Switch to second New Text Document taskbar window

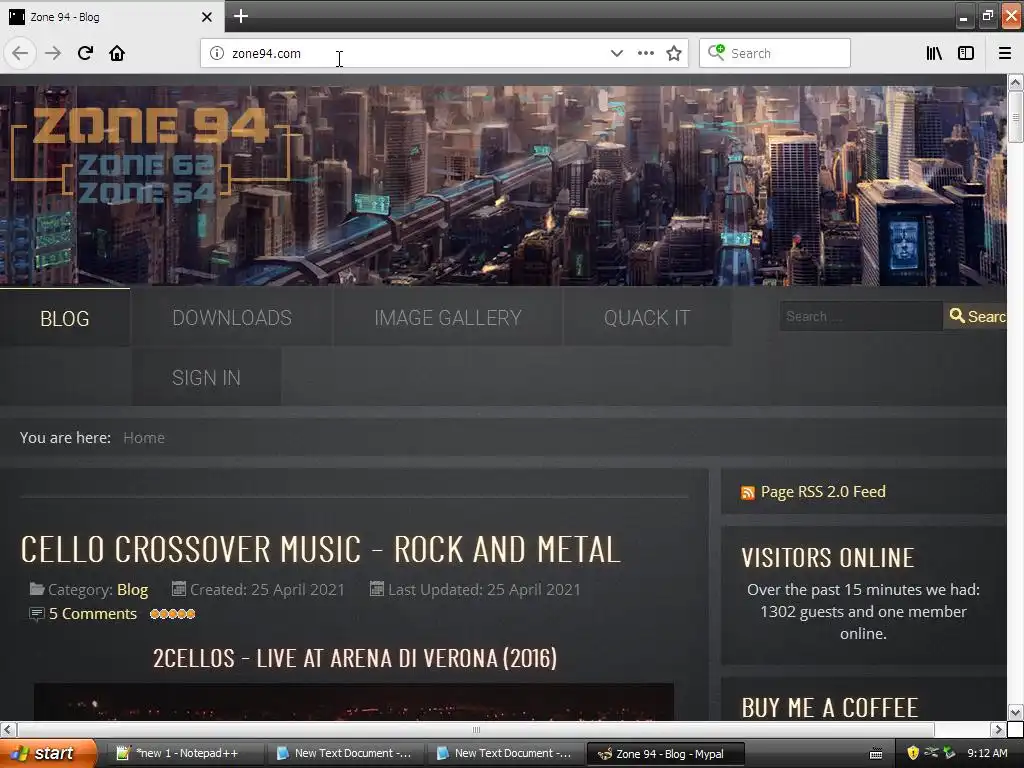[x=505, y=753]
